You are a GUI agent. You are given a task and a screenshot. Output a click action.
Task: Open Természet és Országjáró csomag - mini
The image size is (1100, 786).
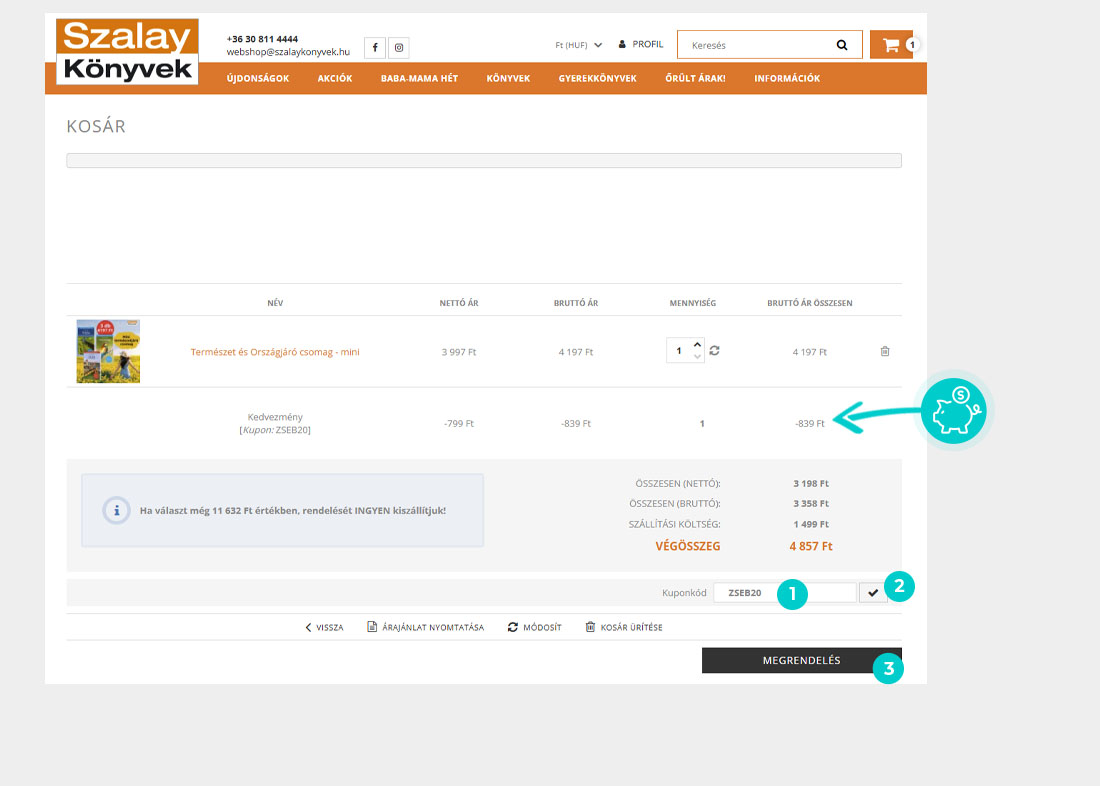275,352
